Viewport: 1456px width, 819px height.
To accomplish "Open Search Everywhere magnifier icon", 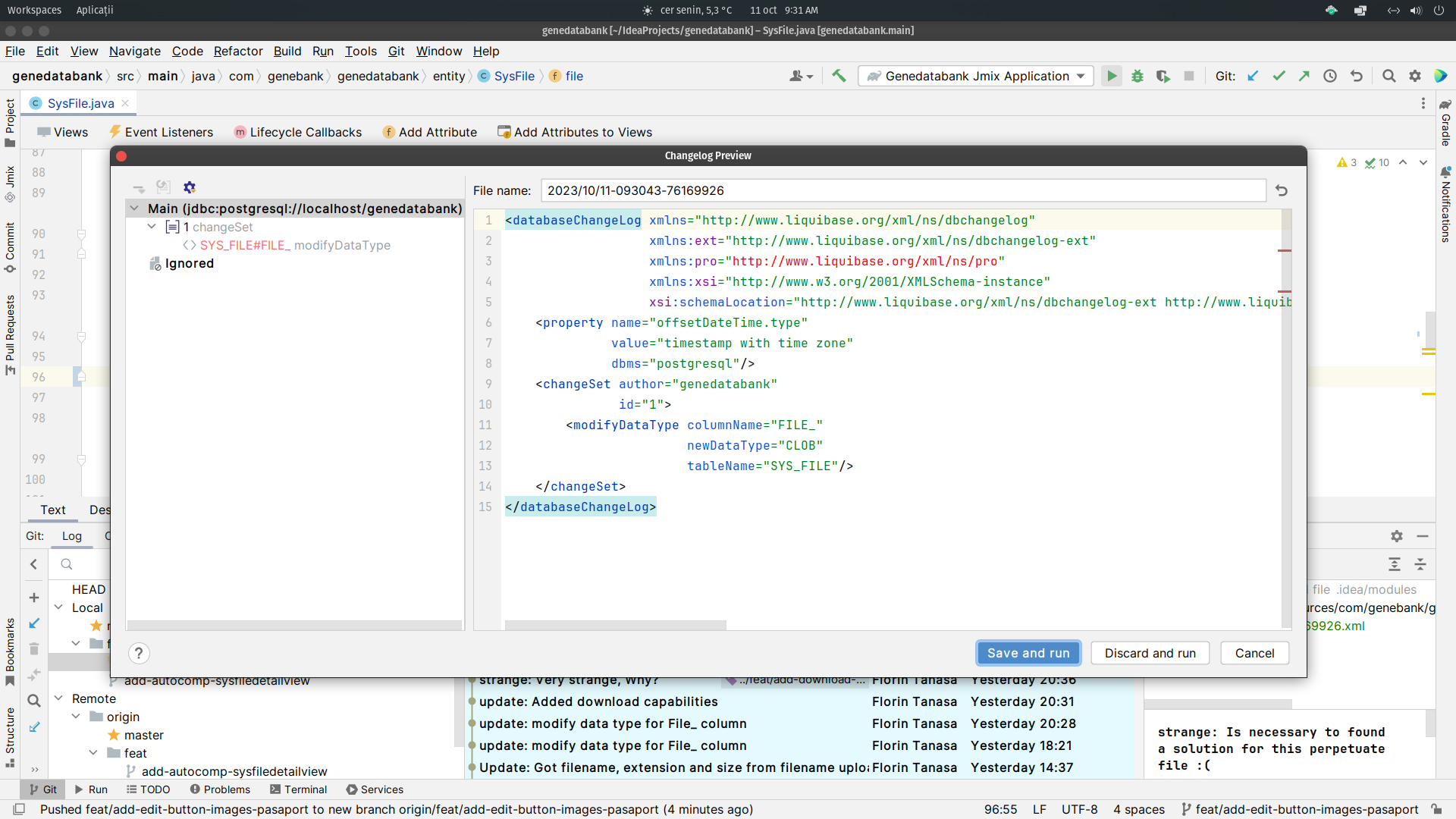I will coord(1389,76).
